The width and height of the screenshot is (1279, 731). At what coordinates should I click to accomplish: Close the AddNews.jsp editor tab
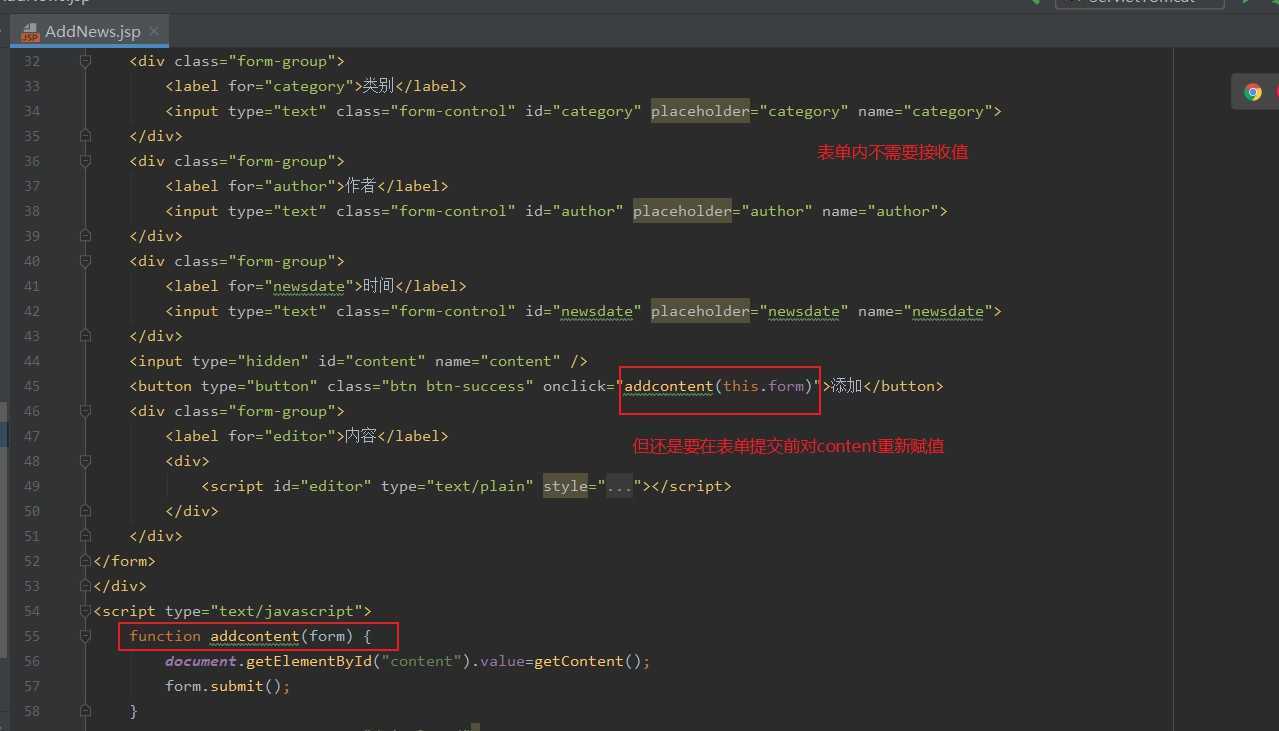coord(153,31)
